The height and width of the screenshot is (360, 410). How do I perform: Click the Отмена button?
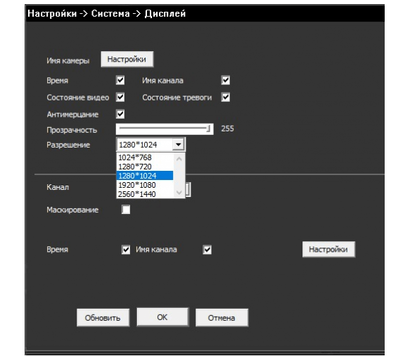click(x=222, y=318)
